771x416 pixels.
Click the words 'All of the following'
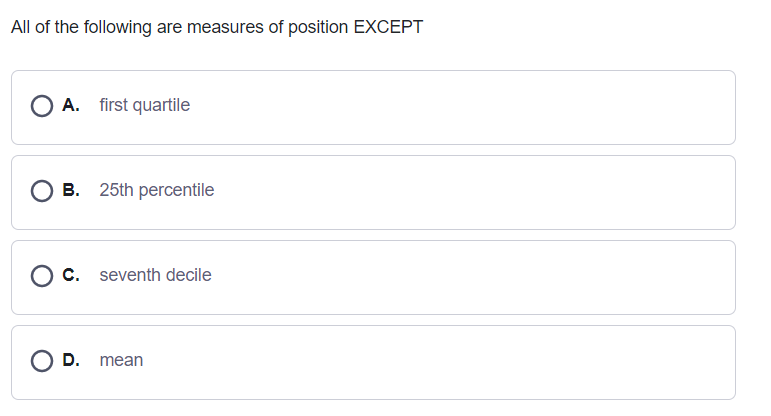(81, 28)
